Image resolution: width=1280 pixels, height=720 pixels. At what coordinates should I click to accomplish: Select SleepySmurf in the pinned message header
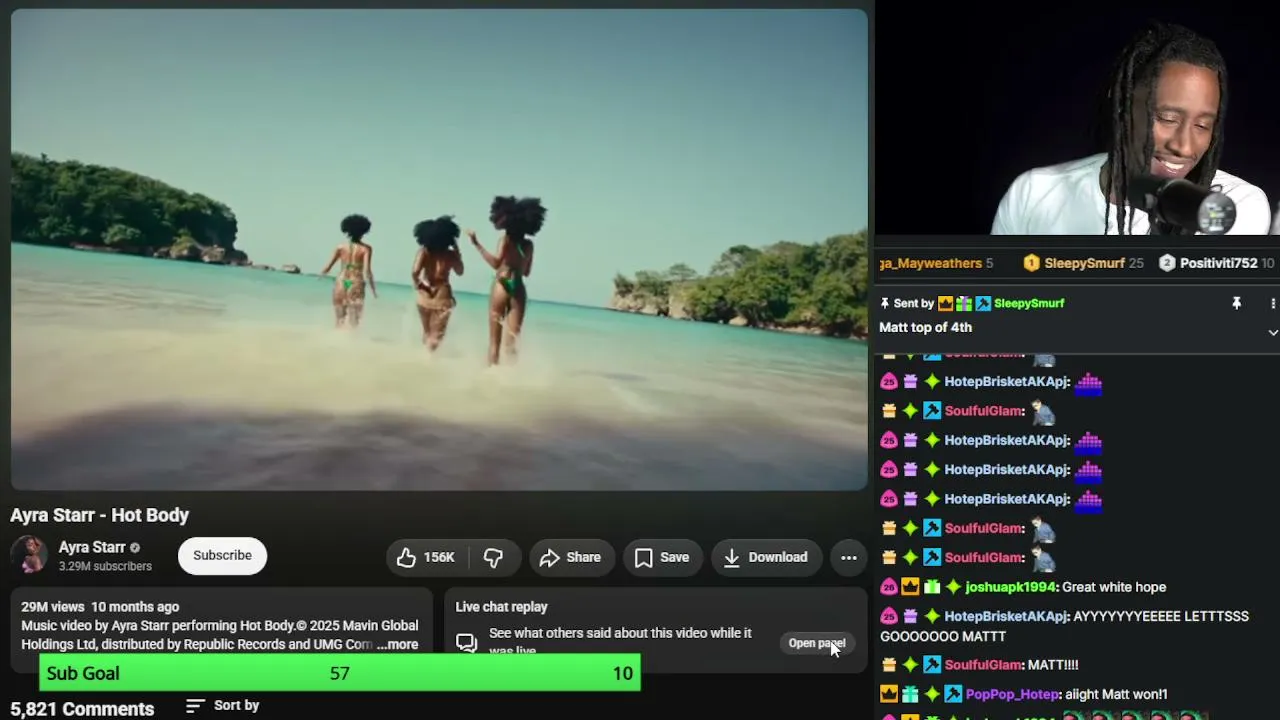pyautogui.click(x=1029, y=303)
